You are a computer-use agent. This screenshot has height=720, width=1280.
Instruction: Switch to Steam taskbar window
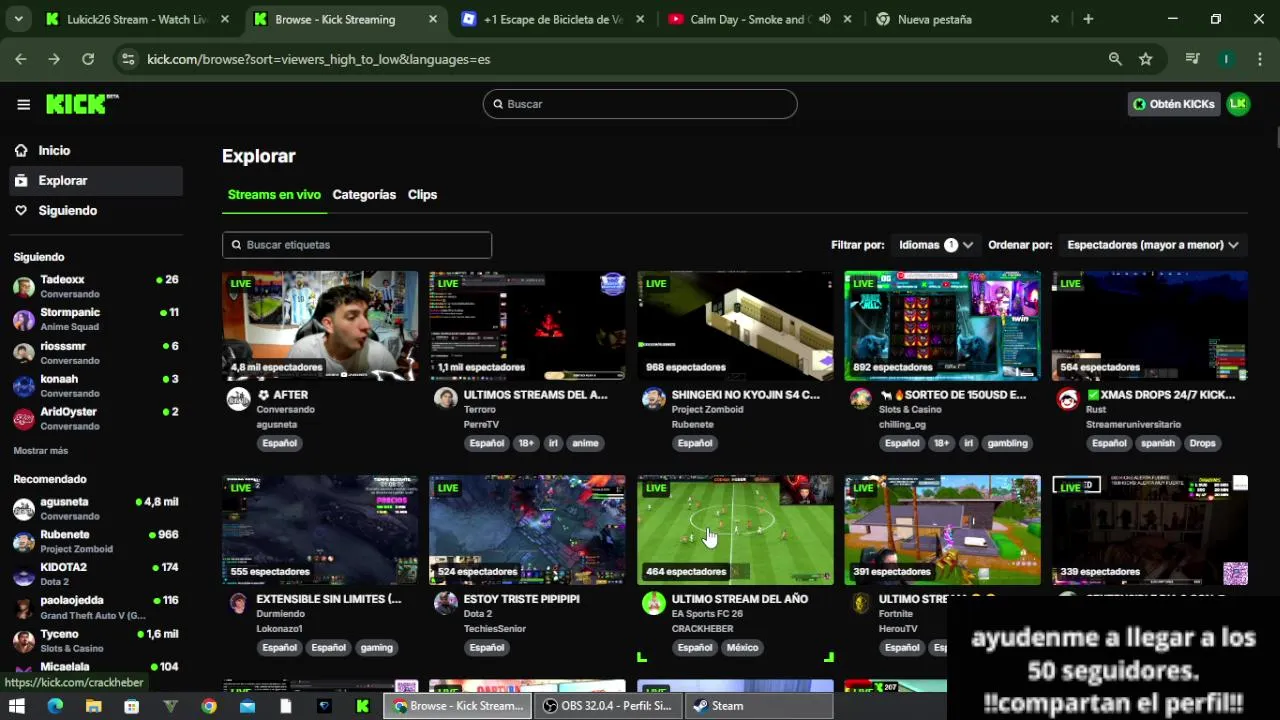[x=759, y=706]
